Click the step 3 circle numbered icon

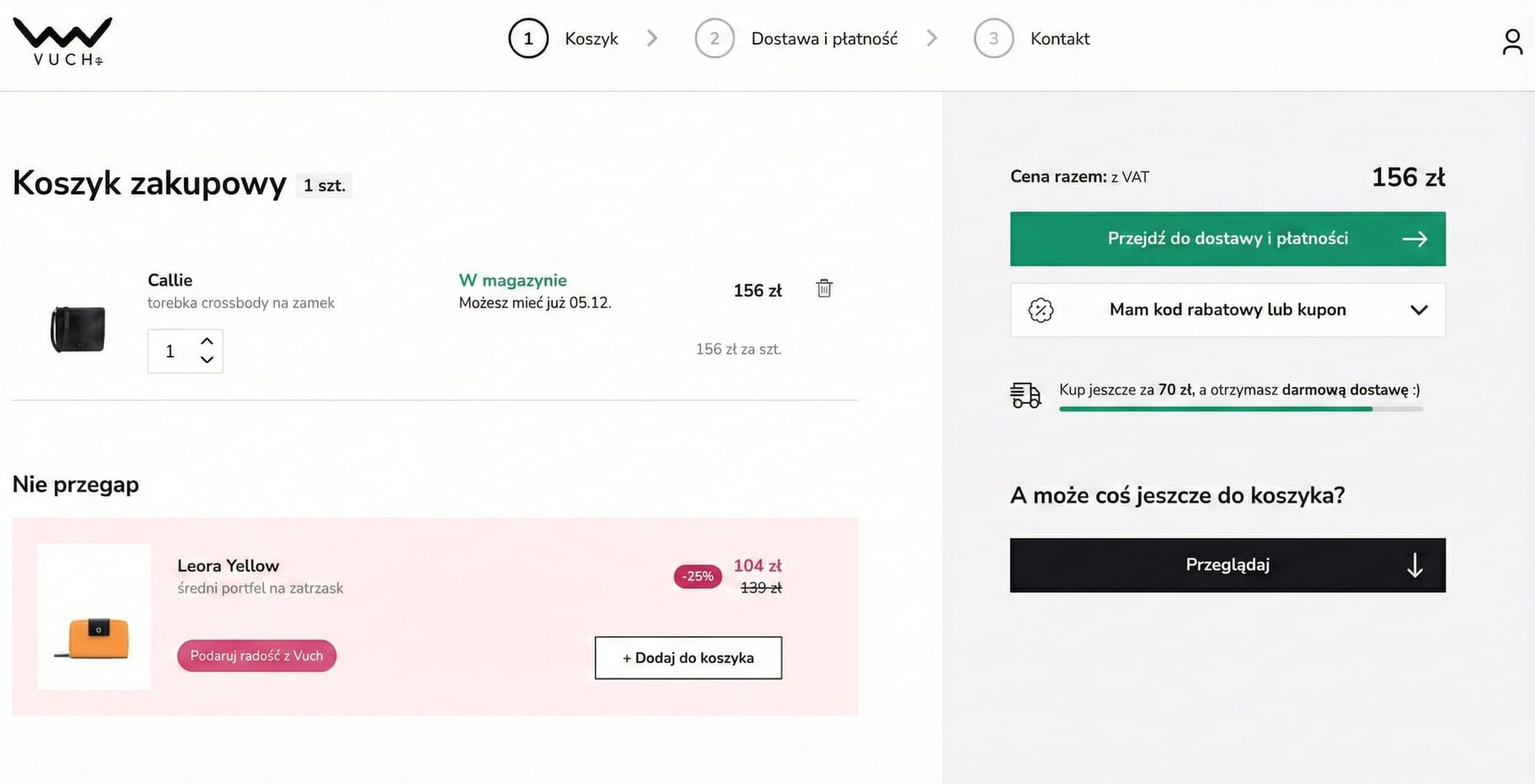[993, 38]
